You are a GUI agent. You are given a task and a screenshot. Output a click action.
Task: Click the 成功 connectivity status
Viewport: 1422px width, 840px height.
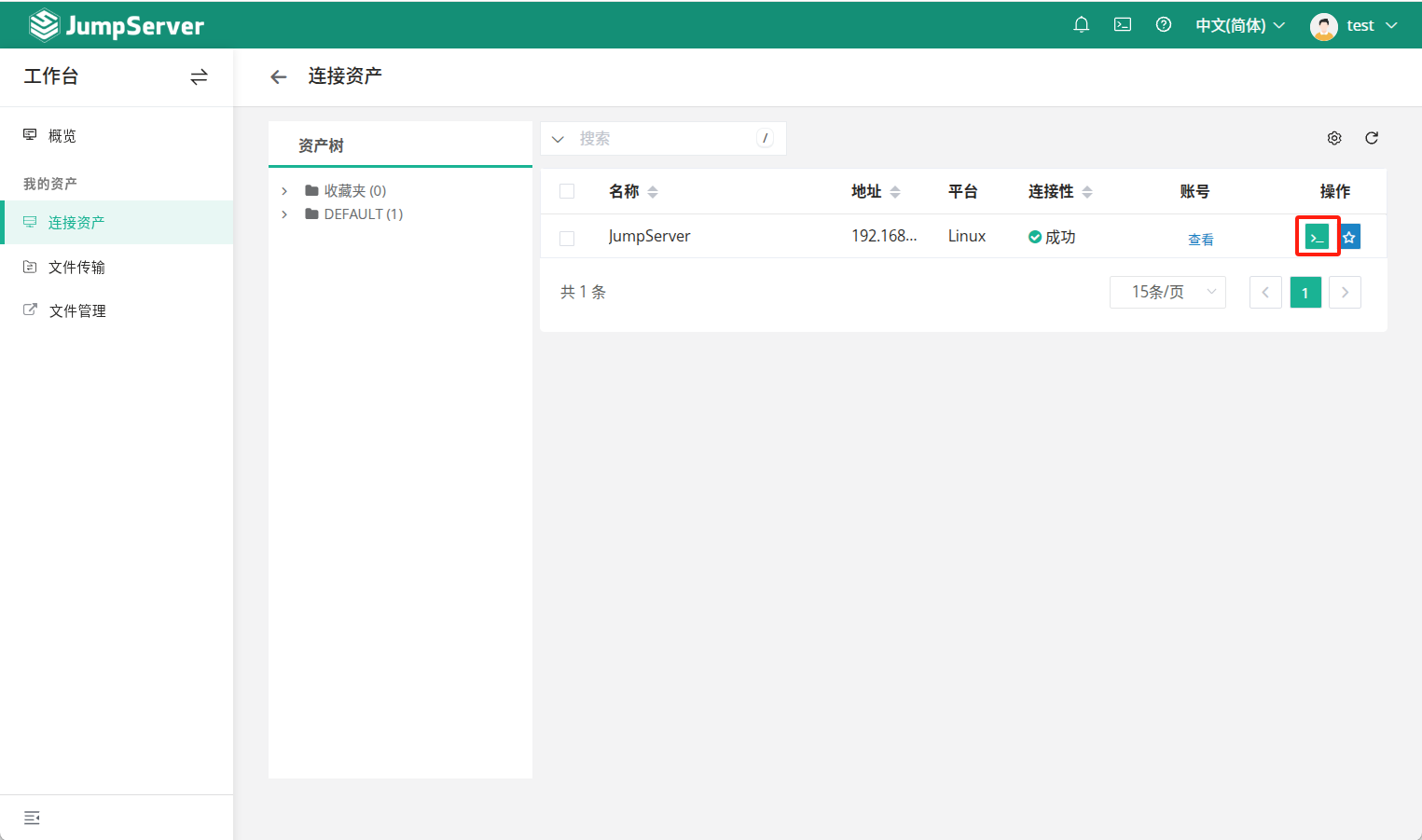click(1052, 237)
